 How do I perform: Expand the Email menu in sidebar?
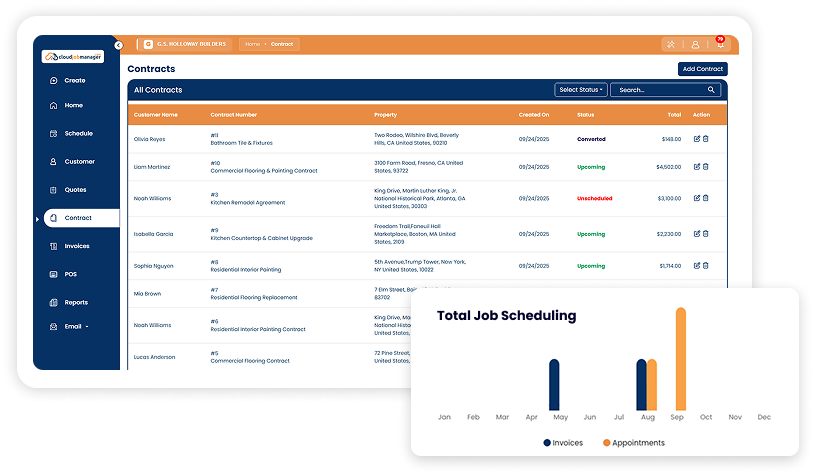(x=76, y=326)
